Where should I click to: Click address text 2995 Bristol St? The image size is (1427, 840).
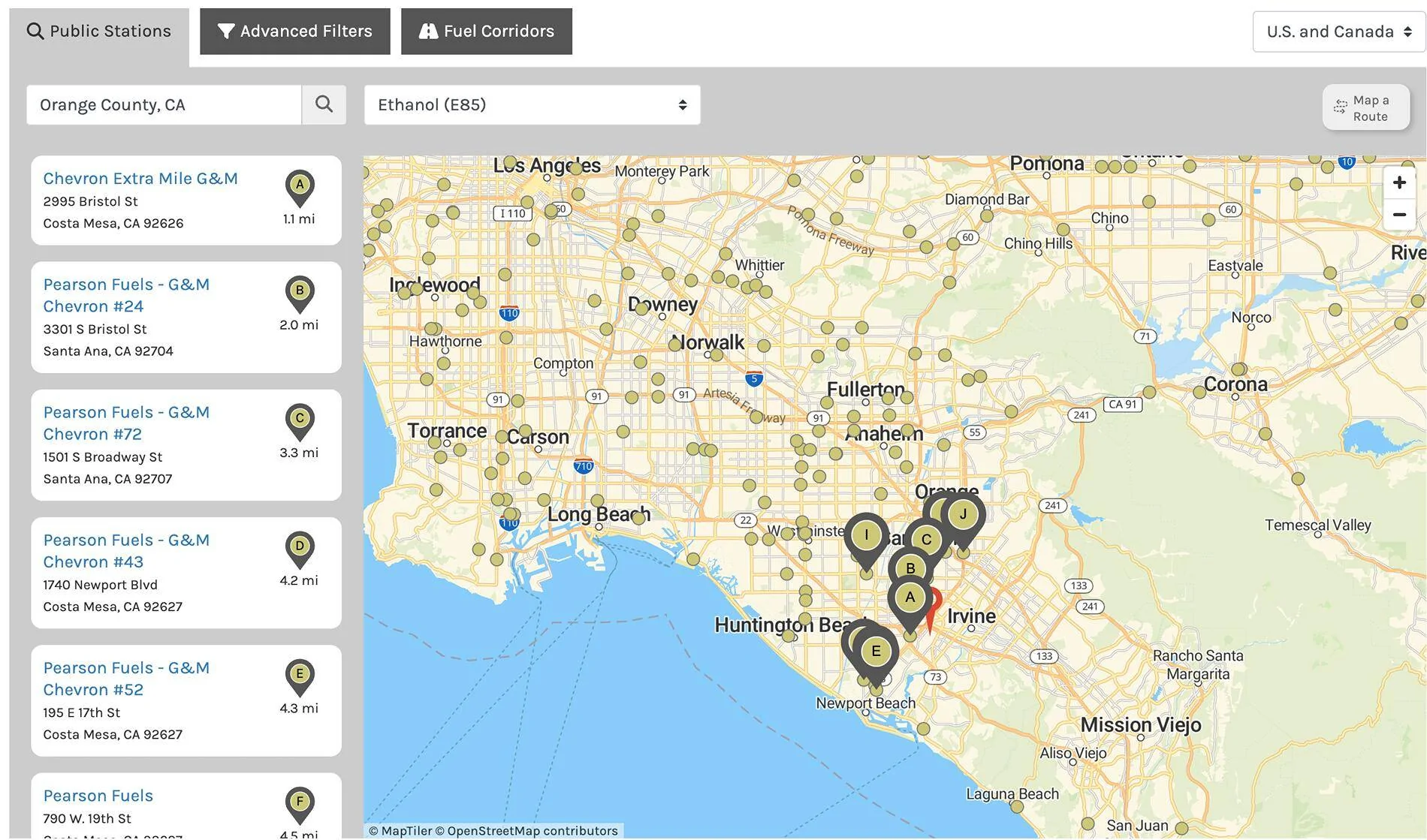(x=90, y=201)
